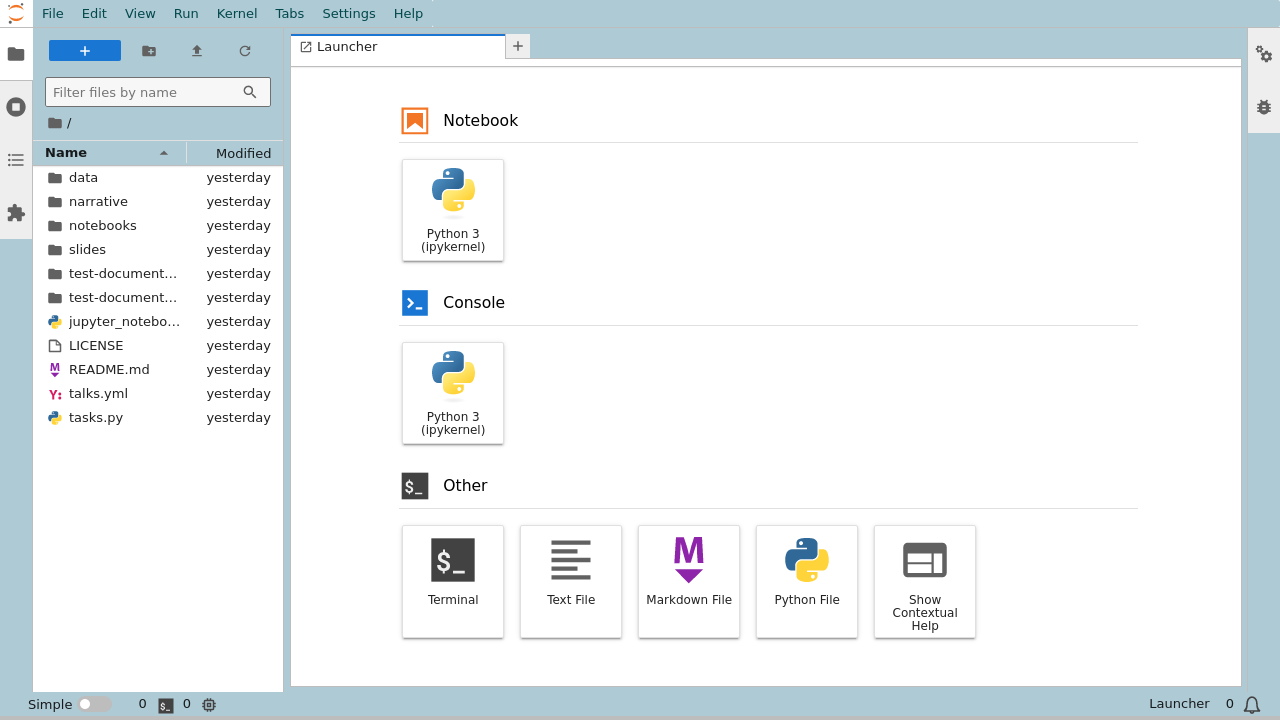This screenshot has height=720, width=1280.
Task: Create a new Python File
Action: click(807, 581)
